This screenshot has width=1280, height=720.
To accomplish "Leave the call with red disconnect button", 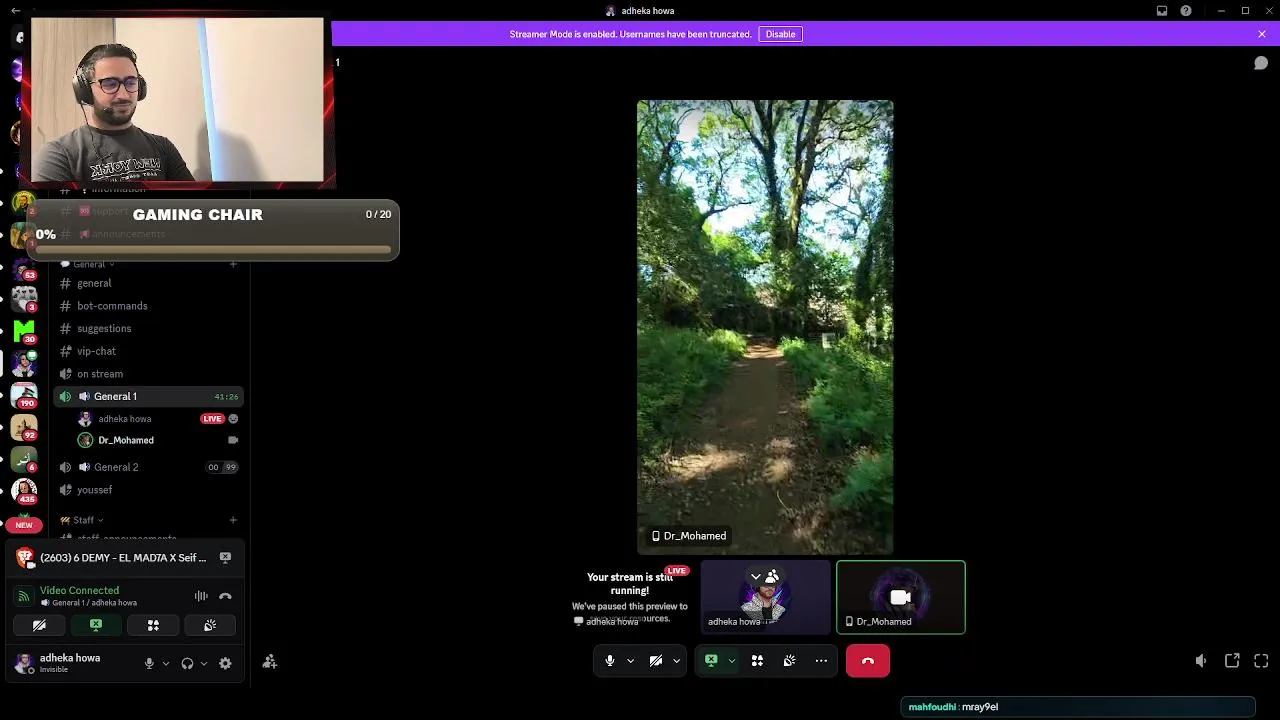I will click(868, 661).
